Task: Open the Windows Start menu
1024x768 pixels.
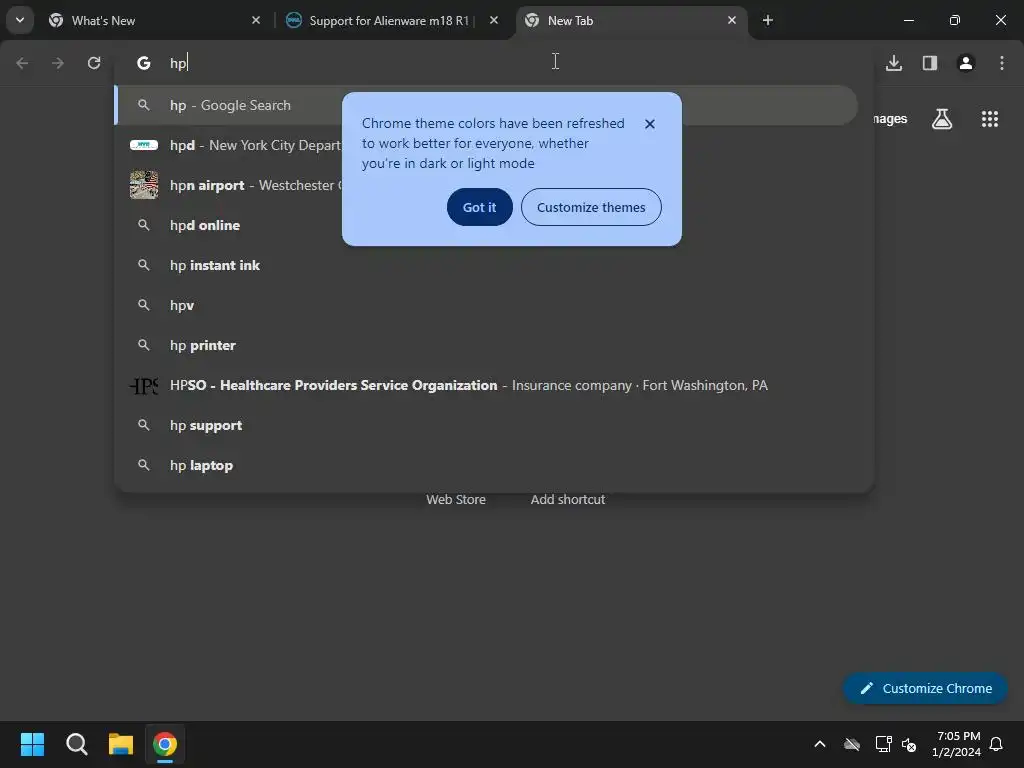Action: 32,744
